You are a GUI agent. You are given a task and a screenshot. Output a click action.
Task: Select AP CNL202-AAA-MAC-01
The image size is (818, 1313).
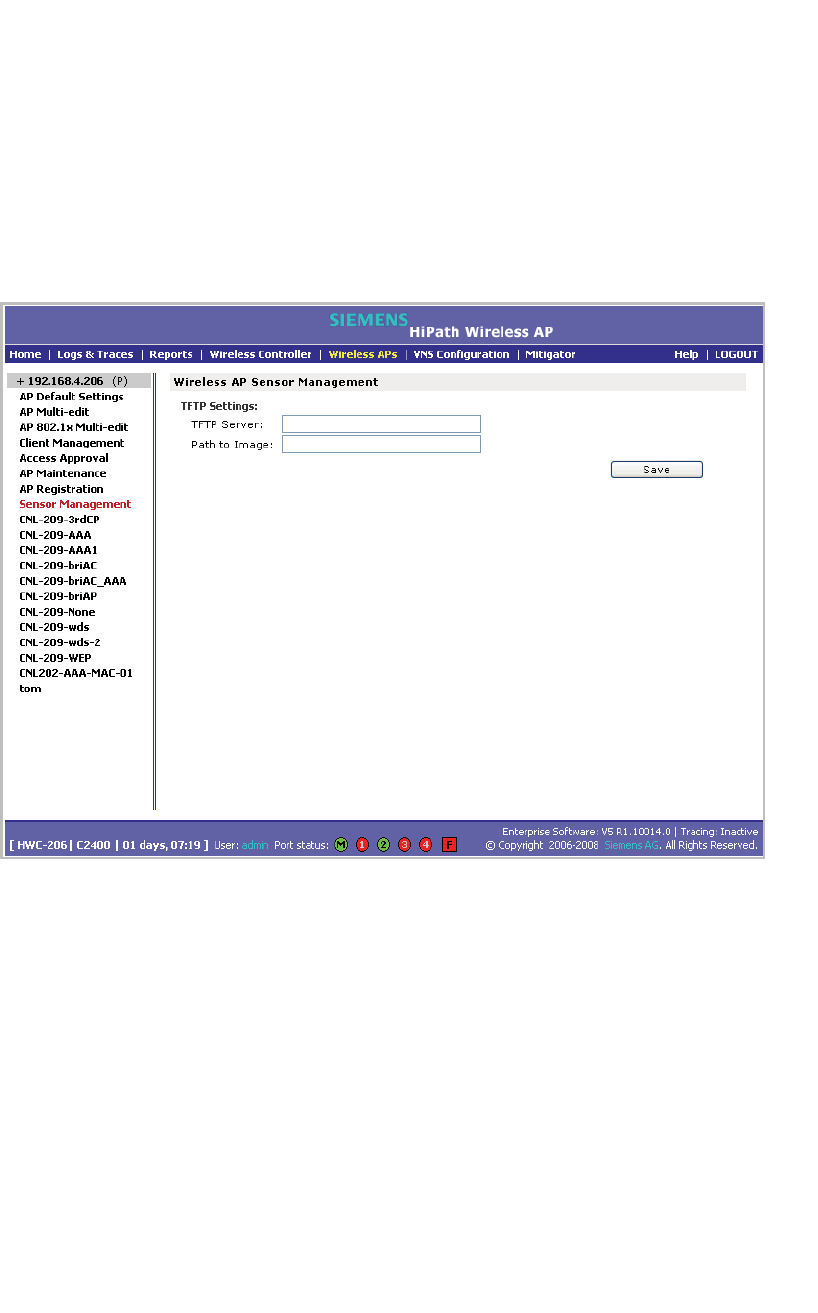click(x=76, y=673)
